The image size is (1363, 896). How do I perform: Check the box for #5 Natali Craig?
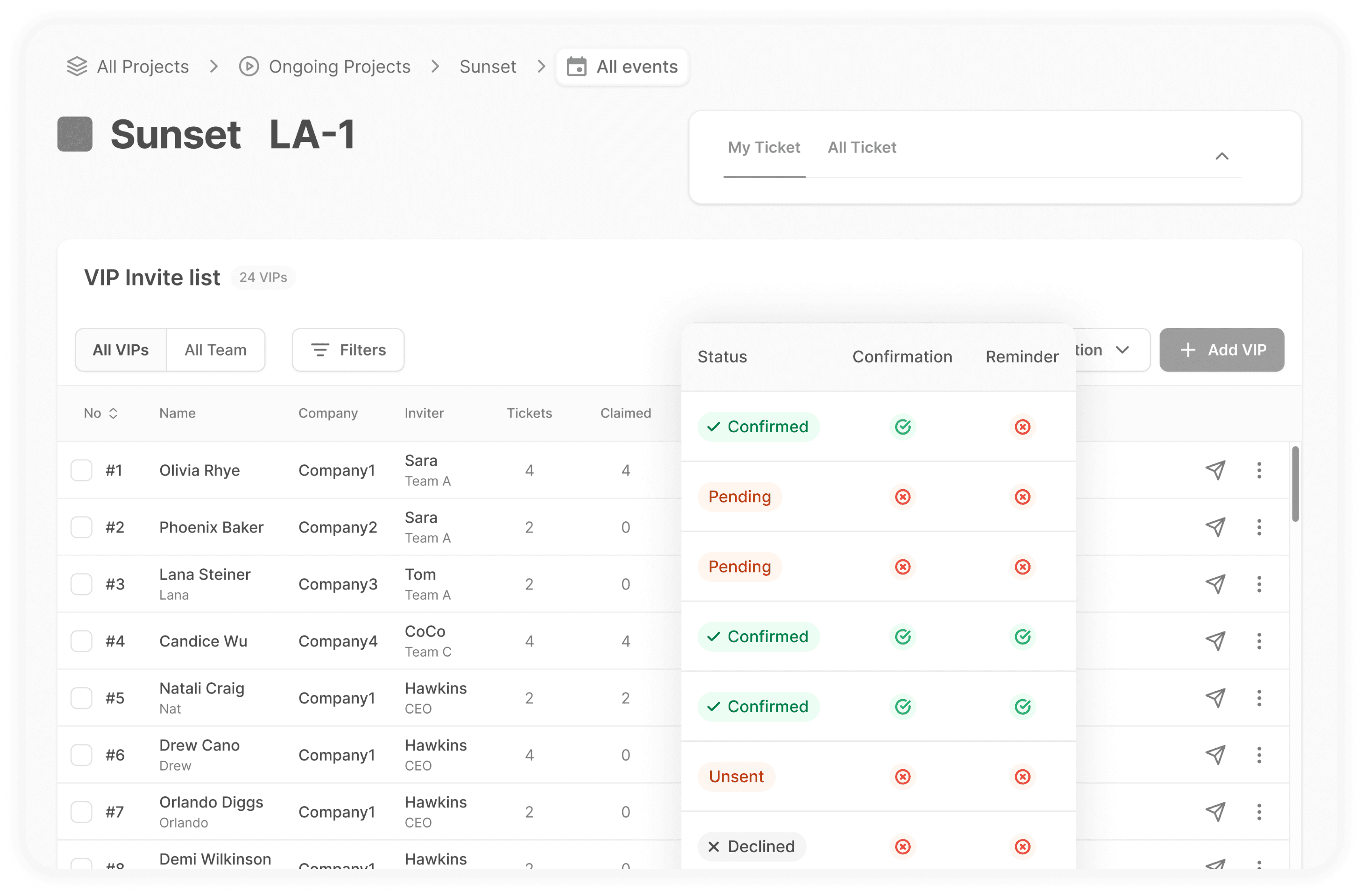click(81, 698)
